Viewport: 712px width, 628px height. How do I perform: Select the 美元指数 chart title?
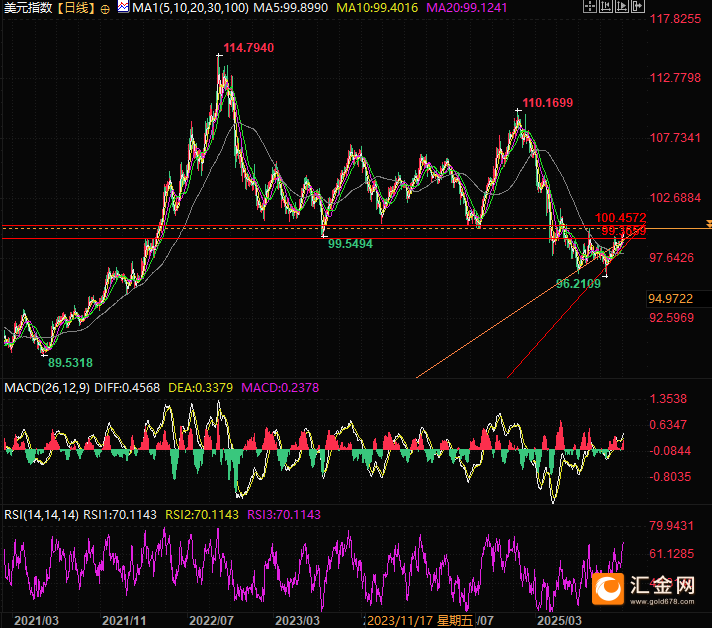click(x=28, y=8)
